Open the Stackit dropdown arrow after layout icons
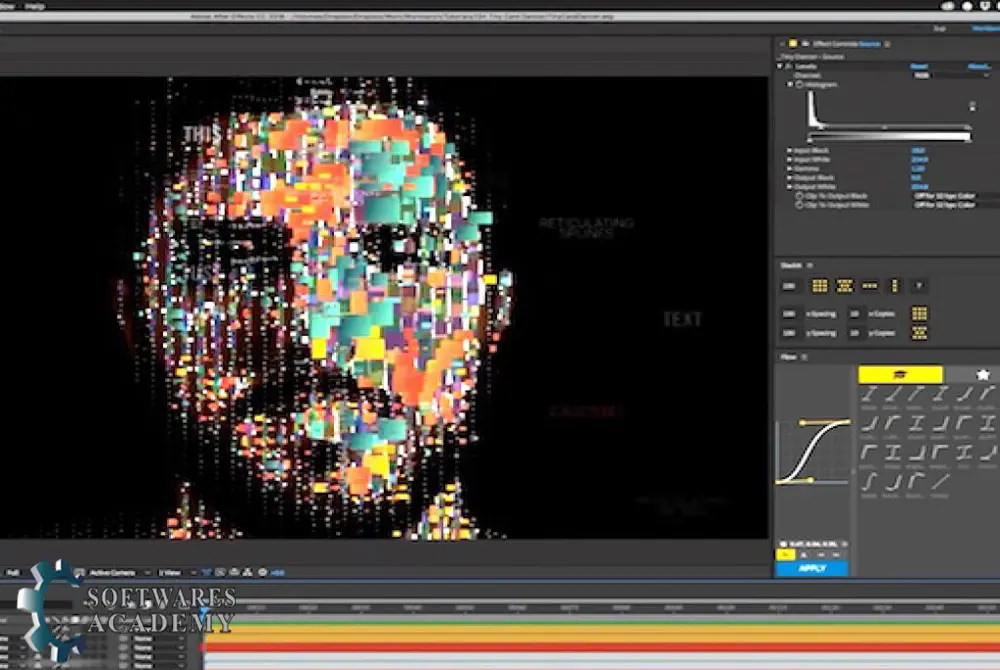This screenshot has height=670, width=1000. click(x=919, y=286)
